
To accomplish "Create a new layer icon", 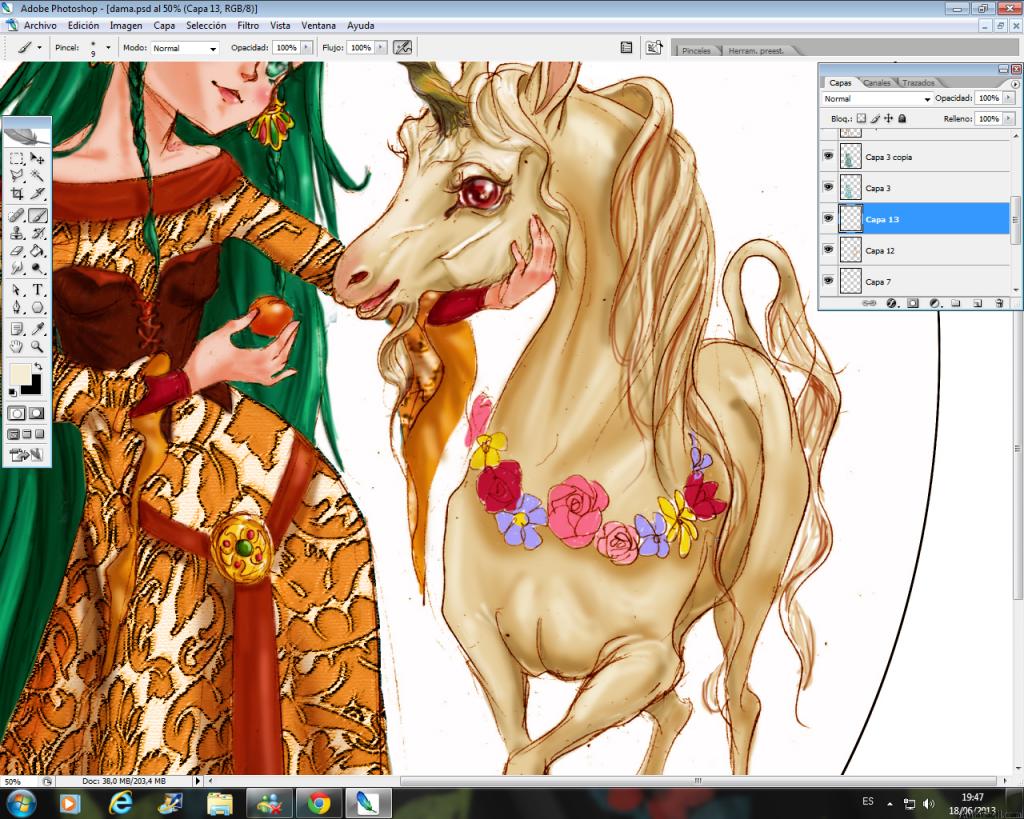I will pyautogui.click(x=978, y=303).
